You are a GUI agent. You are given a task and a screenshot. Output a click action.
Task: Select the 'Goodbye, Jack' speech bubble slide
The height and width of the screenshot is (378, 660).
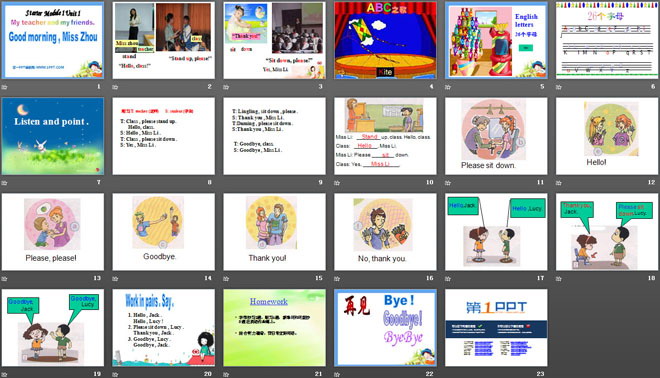(53, 327)
